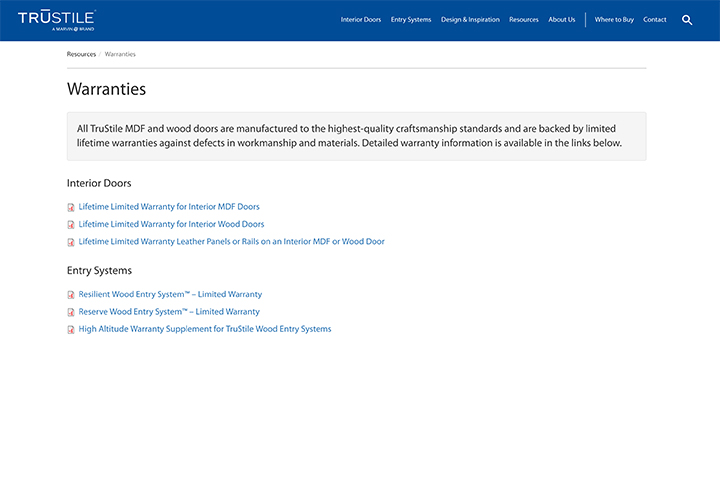Open the About Us menu
The image size is (720, 480).
coord(562,20)
